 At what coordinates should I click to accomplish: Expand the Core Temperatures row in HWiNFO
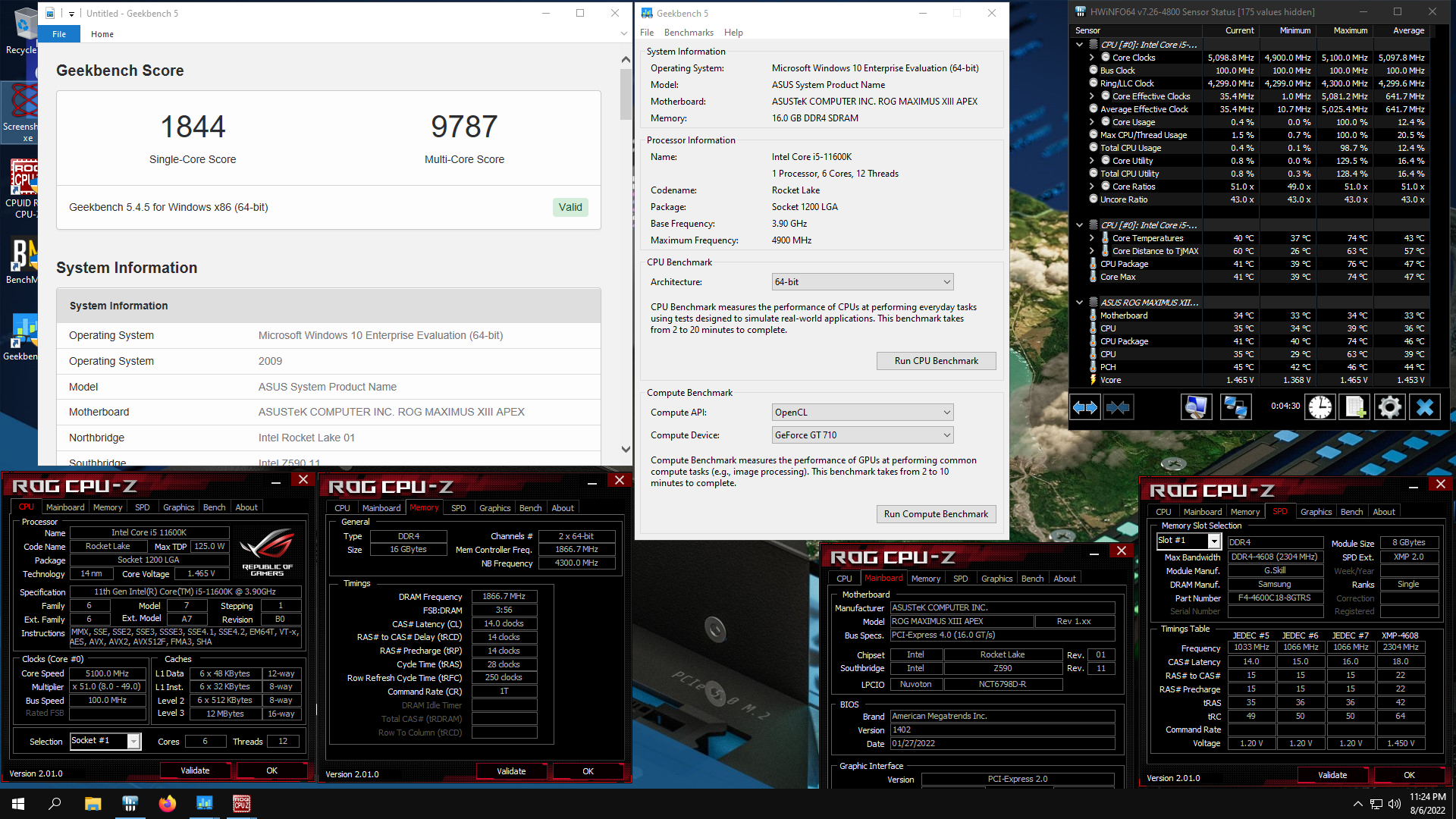point(1092,238)
